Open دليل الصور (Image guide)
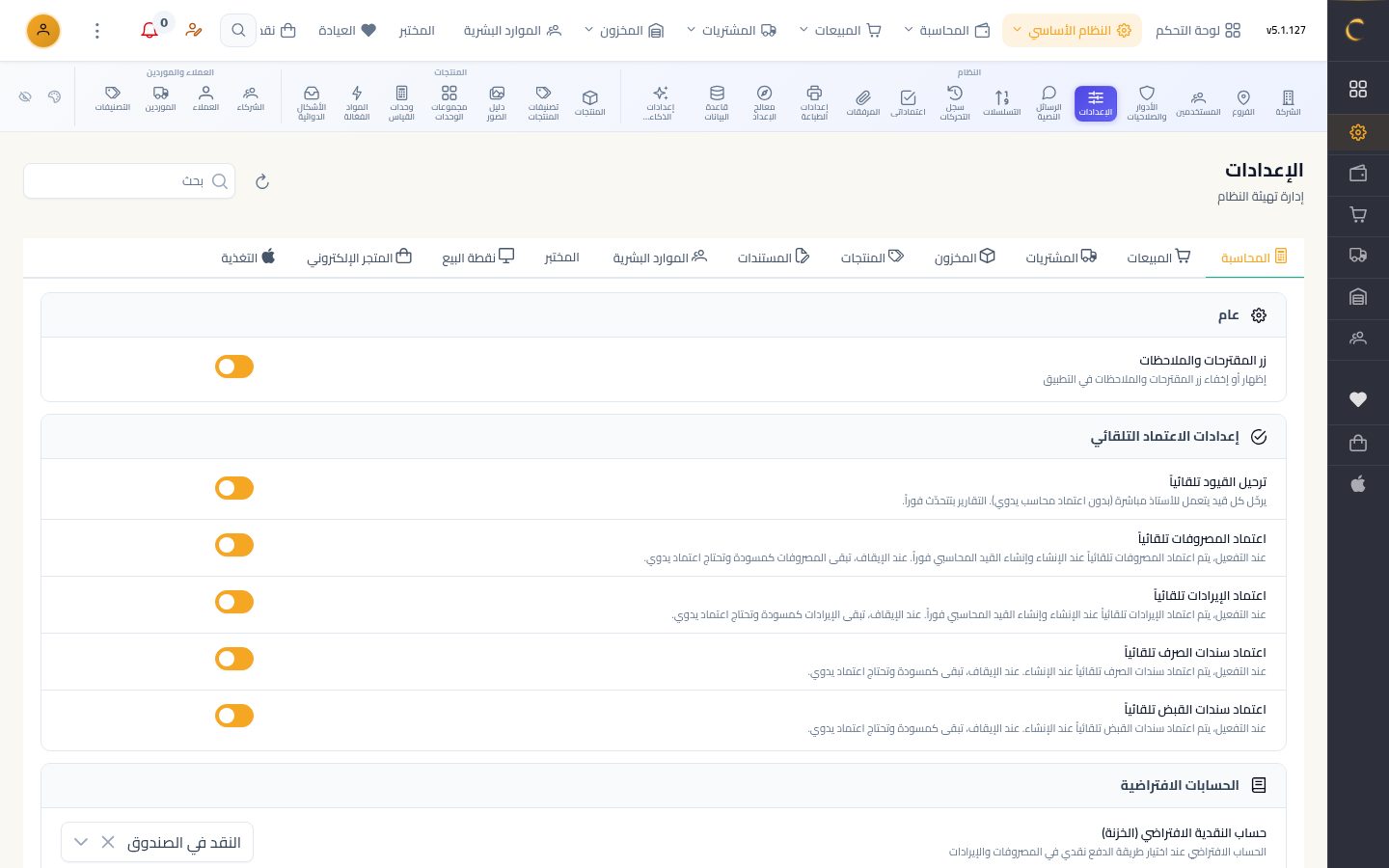The image size is (1389, 868). click(x=497, y=103)
